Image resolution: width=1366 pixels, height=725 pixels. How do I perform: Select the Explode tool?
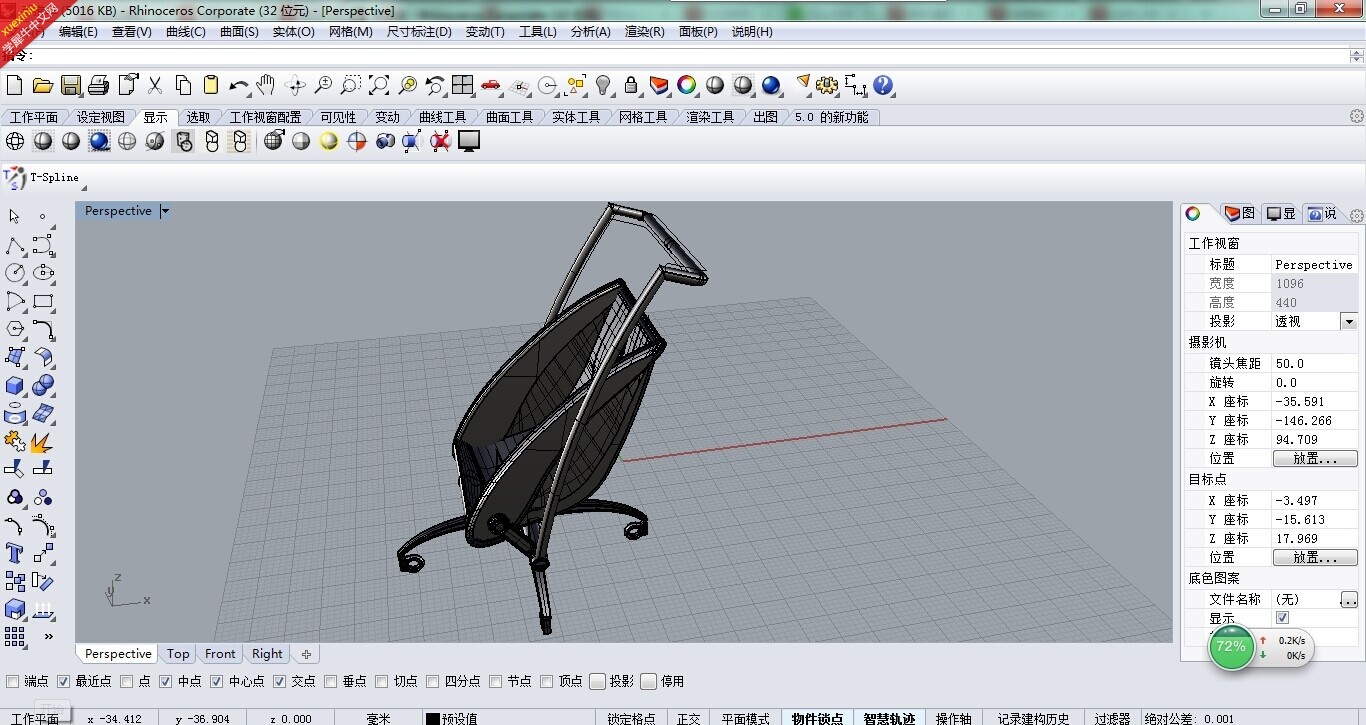tap(42, 441)
